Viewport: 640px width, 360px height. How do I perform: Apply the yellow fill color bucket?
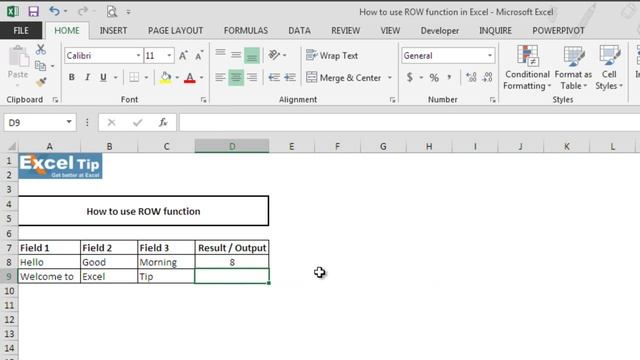[x=166, y=77]
